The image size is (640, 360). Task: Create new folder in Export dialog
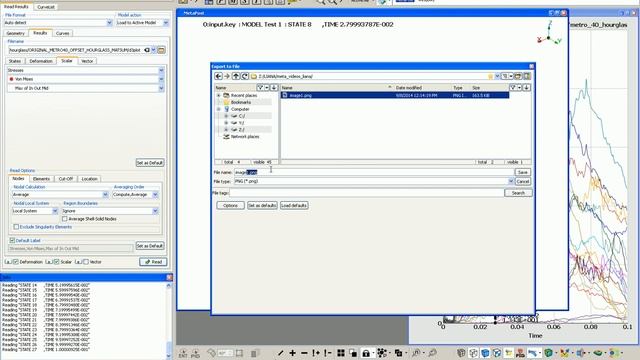518,76
